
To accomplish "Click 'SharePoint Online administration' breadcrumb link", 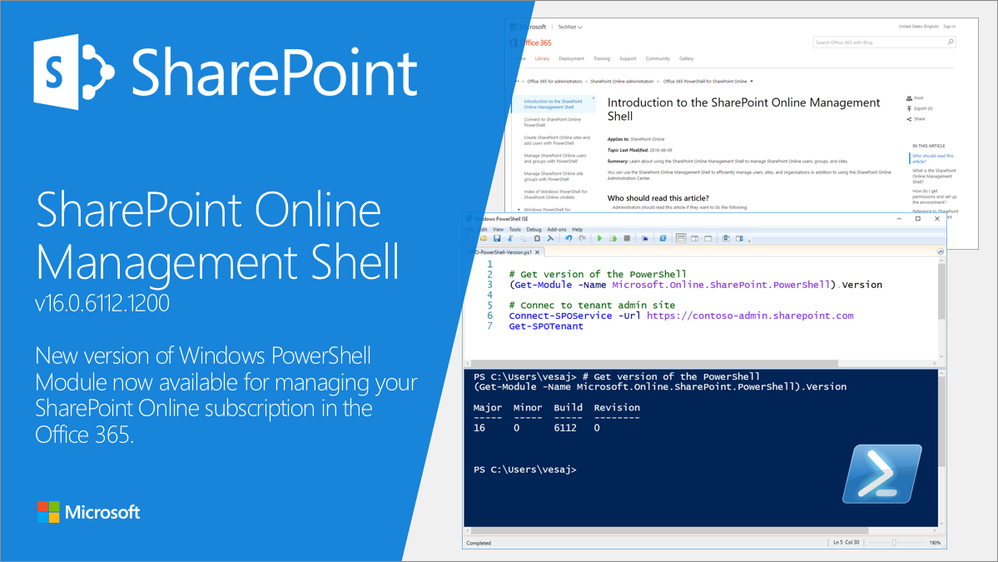I will point(622,81).
